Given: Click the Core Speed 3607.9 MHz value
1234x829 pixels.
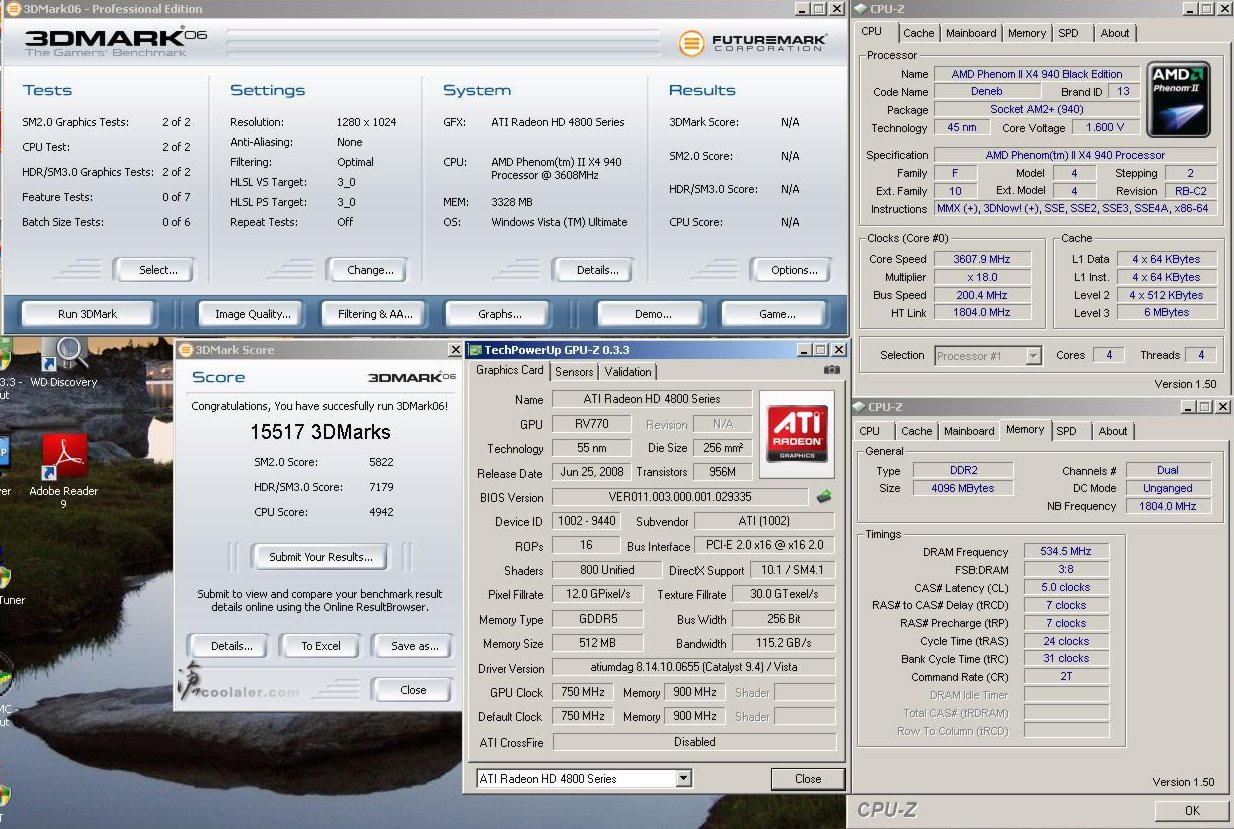Looking at the screenshot, I should [982, 259].
